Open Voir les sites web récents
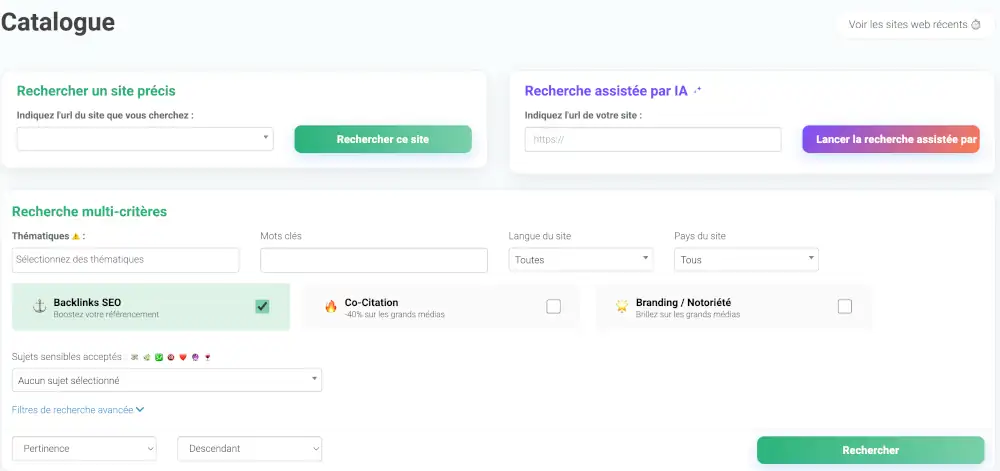This screenshot has height=471, width=1000. pyautogui.click(x=915, y=25)
